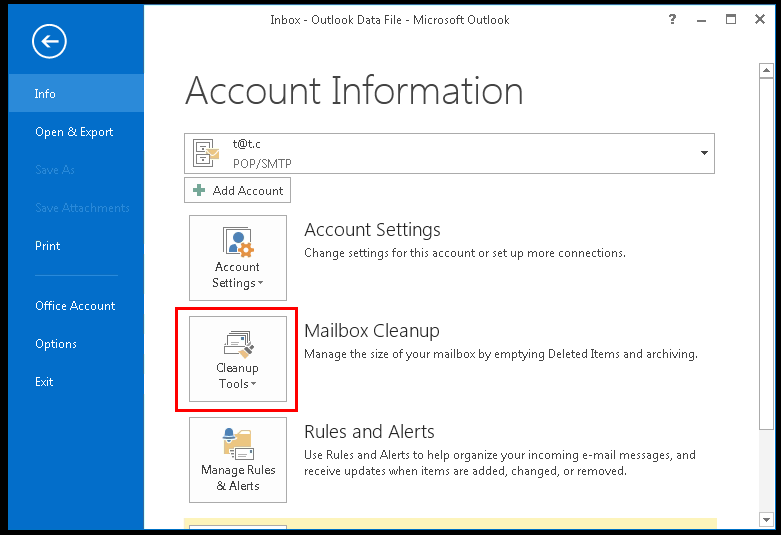Maximize the Outlook window
Image resolution: width=781 pixels, height=535 pixels.
(731, 19)
